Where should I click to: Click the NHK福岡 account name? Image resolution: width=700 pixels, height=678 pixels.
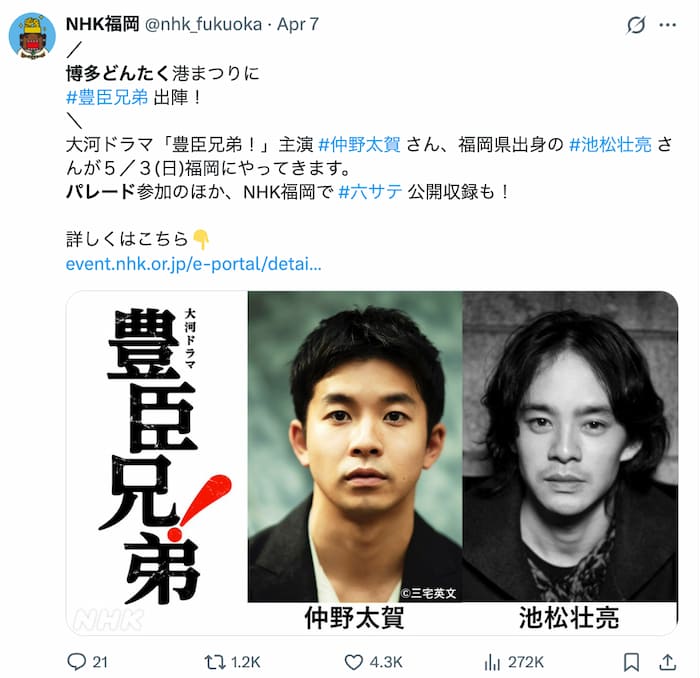(103, 24)
